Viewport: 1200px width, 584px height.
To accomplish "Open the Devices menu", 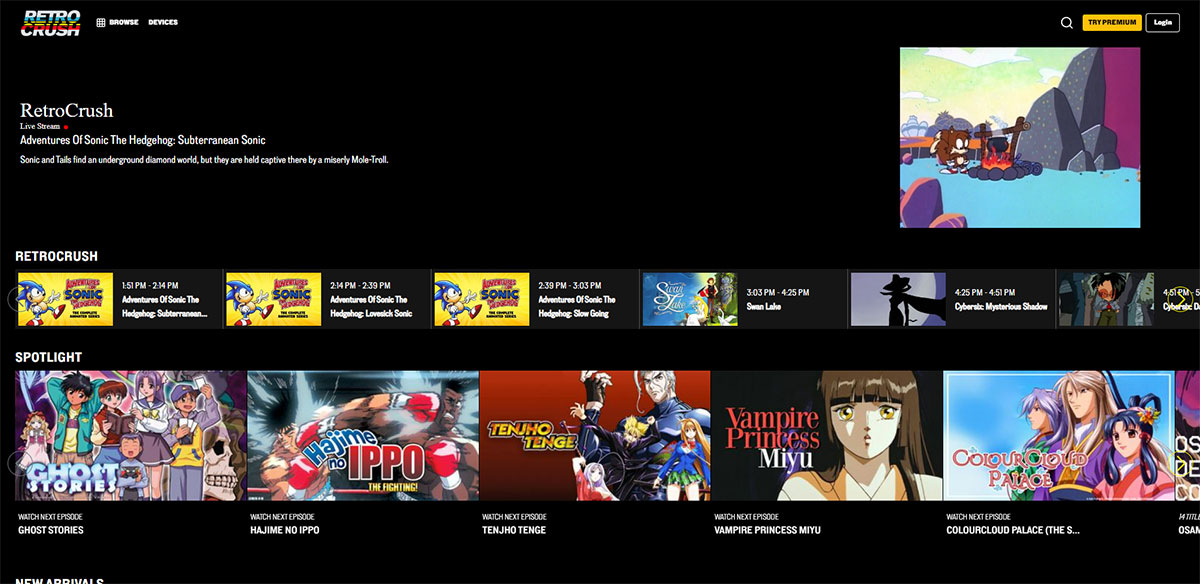I will coord(163,21).
